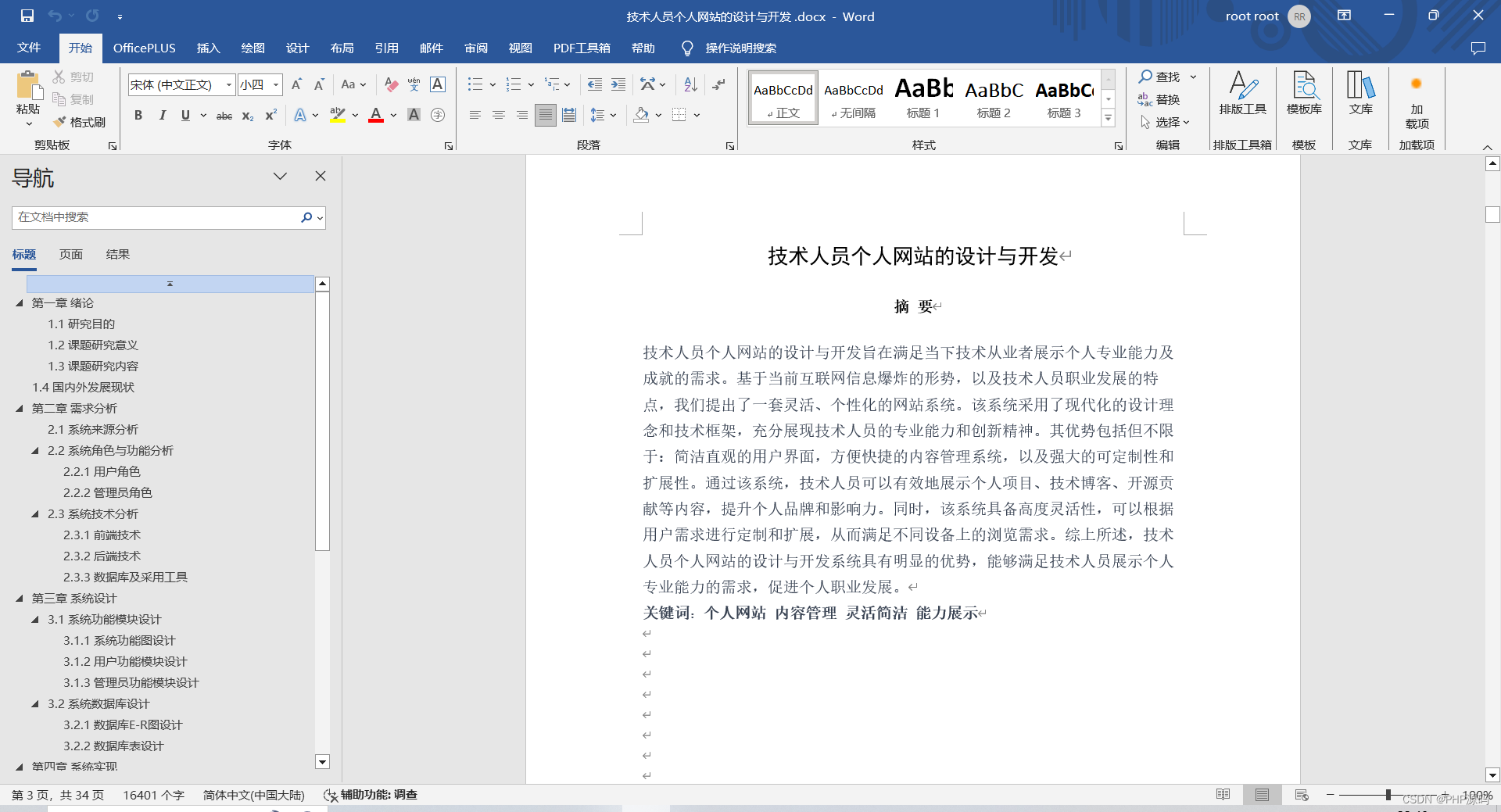
Task: Show paragraph marks icon
Action: click(719, 84)
